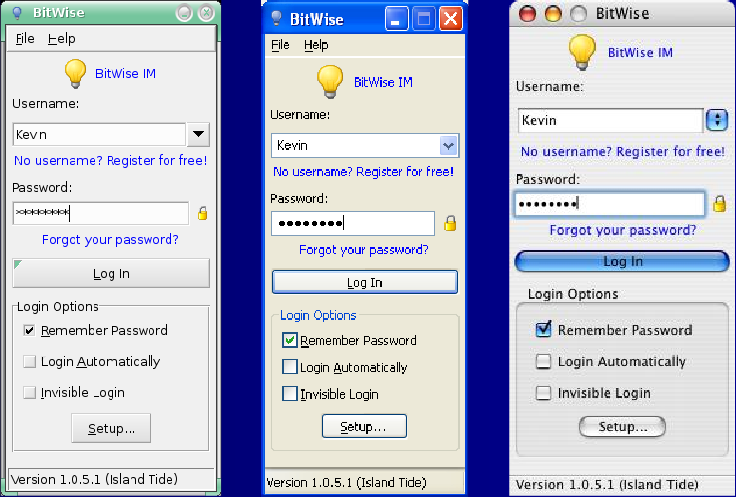Image resolution: width=736 pixels, height=497 pixels.
Task: Click BitWise IM link in the Mac window
Action: pyautogui.click(x=640, y=52)
